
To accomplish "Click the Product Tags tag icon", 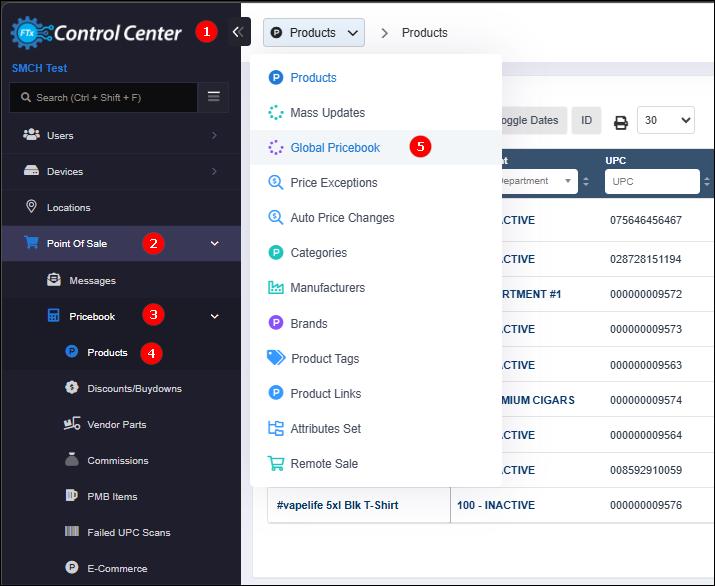I will (x=276, y=358).
